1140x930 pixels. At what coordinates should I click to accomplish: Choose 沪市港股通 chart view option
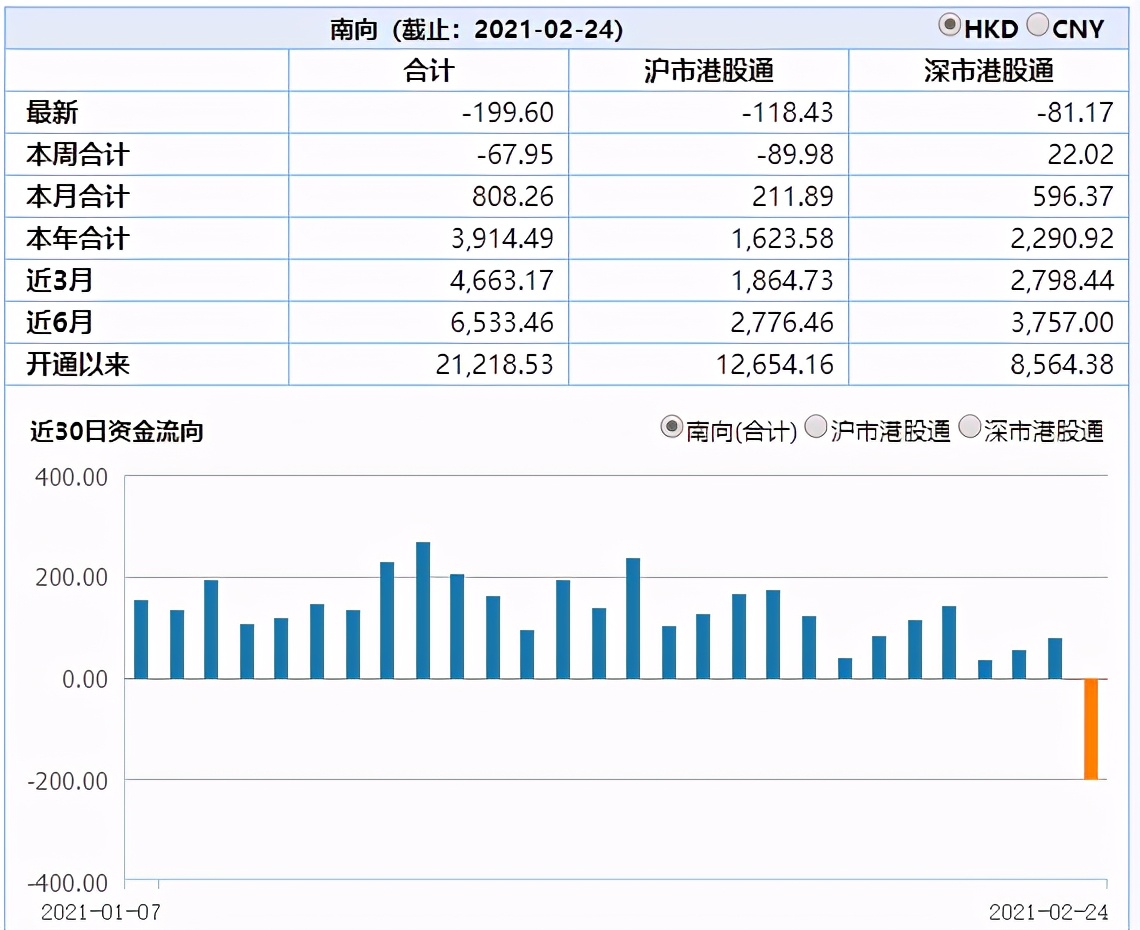815,428
